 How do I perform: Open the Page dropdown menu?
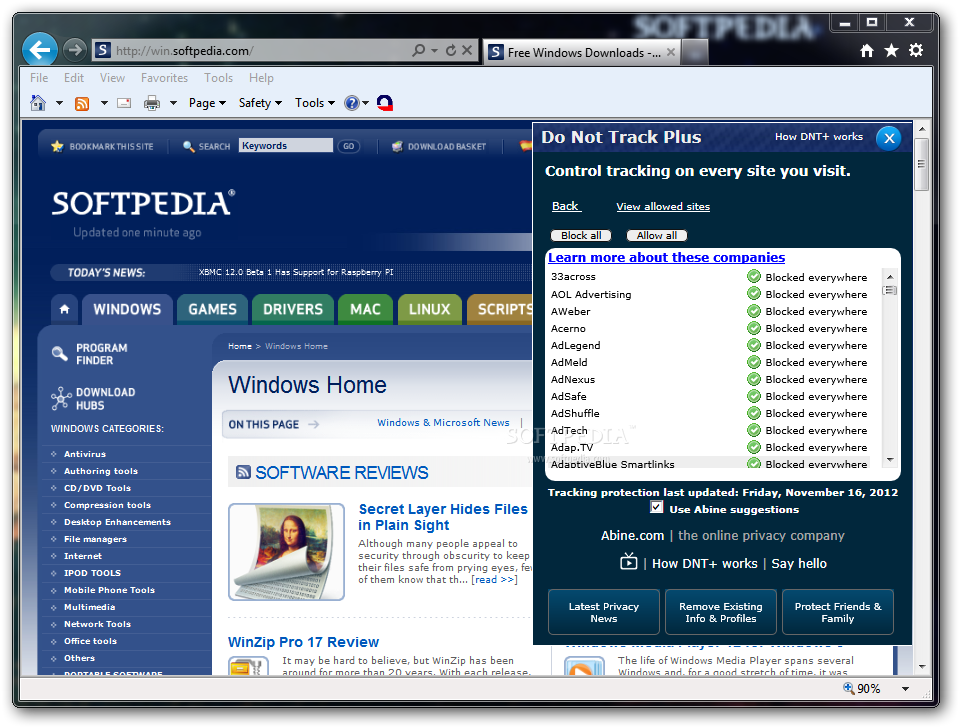[x=207, y=103]
